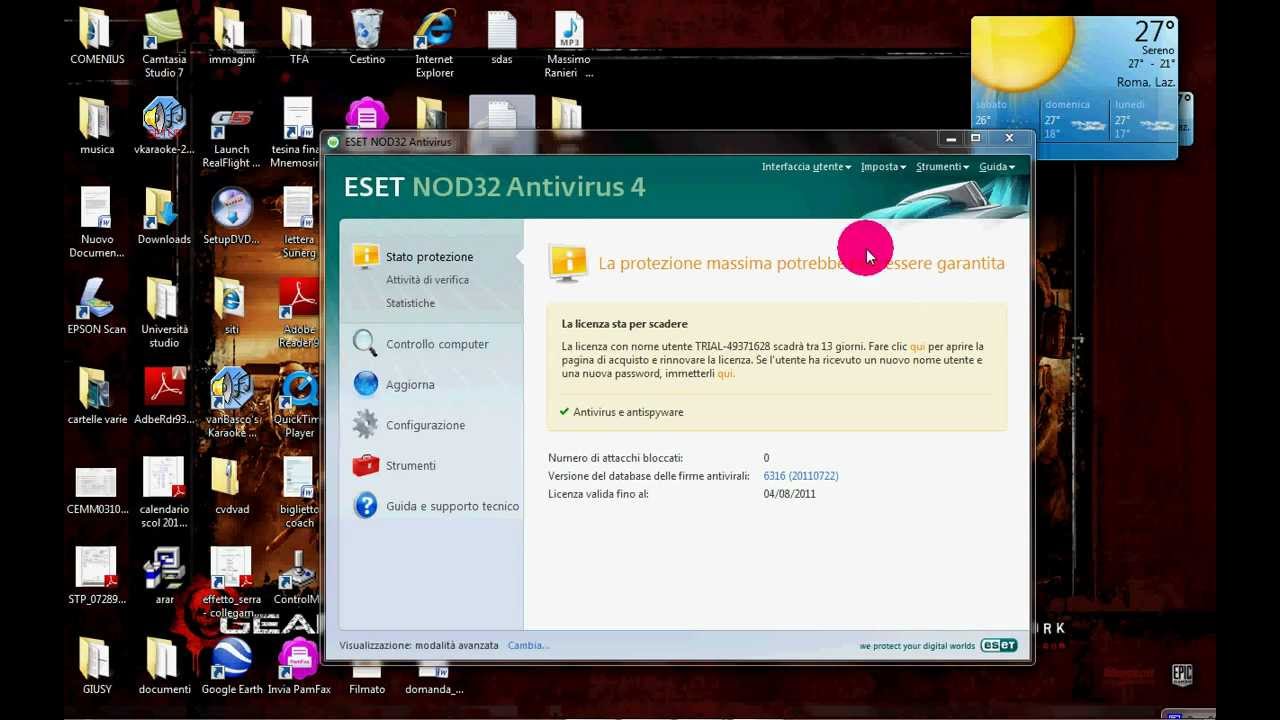The width and height of the screenshot is (1280, 720).
Task: Click the first 'qui' link to purchase license
Action: pyautogui.click(x=917, y=347)
